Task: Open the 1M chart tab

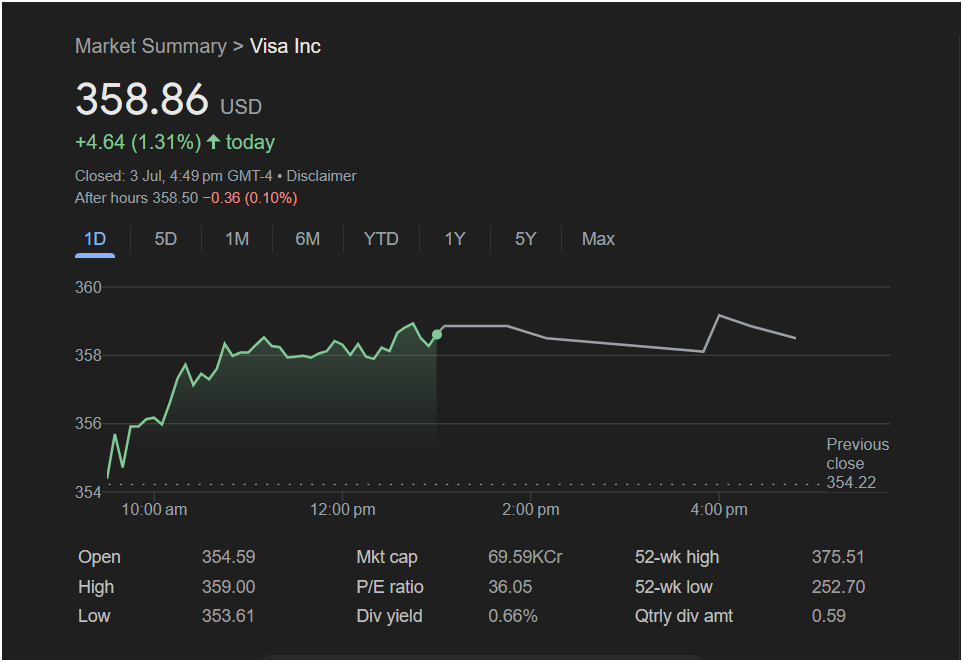Action: [237, 239]
